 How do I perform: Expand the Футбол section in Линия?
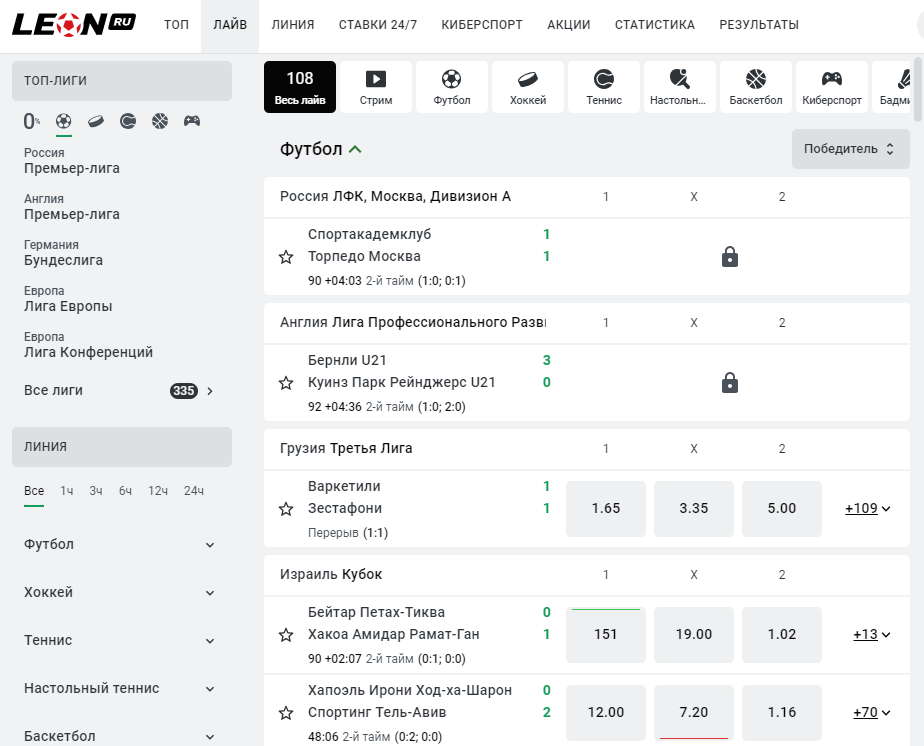119,544
